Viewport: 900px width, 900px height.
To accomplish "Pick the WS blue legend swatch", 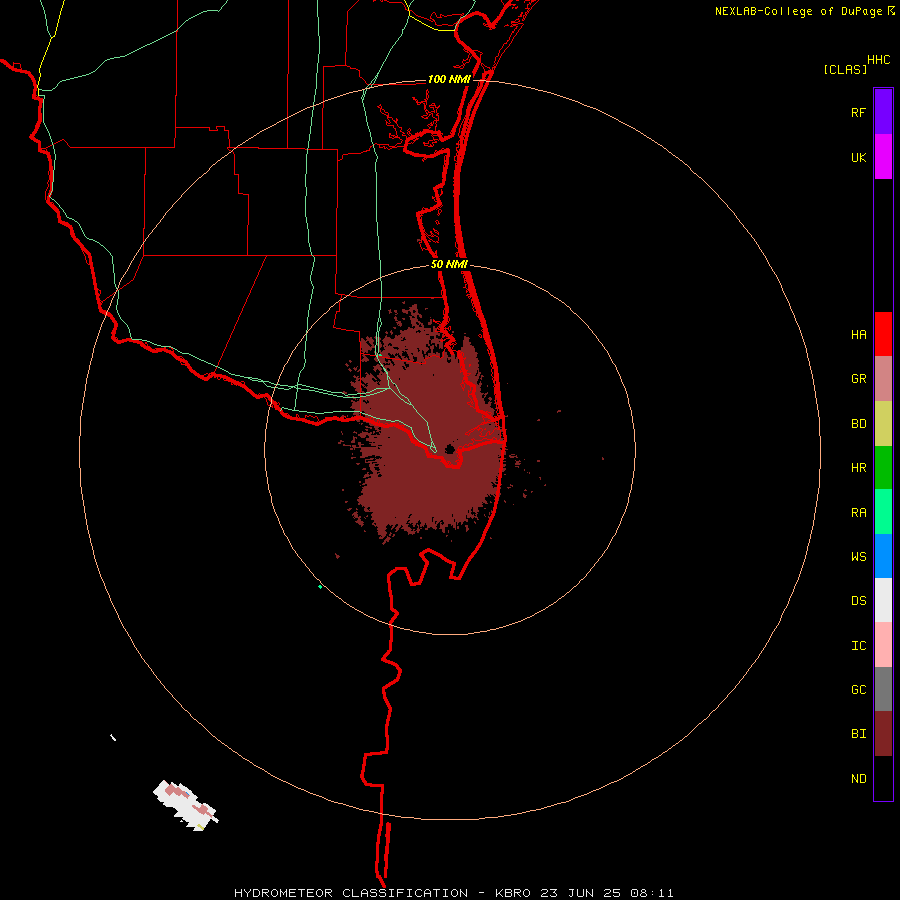I will (x=883, y=556).
